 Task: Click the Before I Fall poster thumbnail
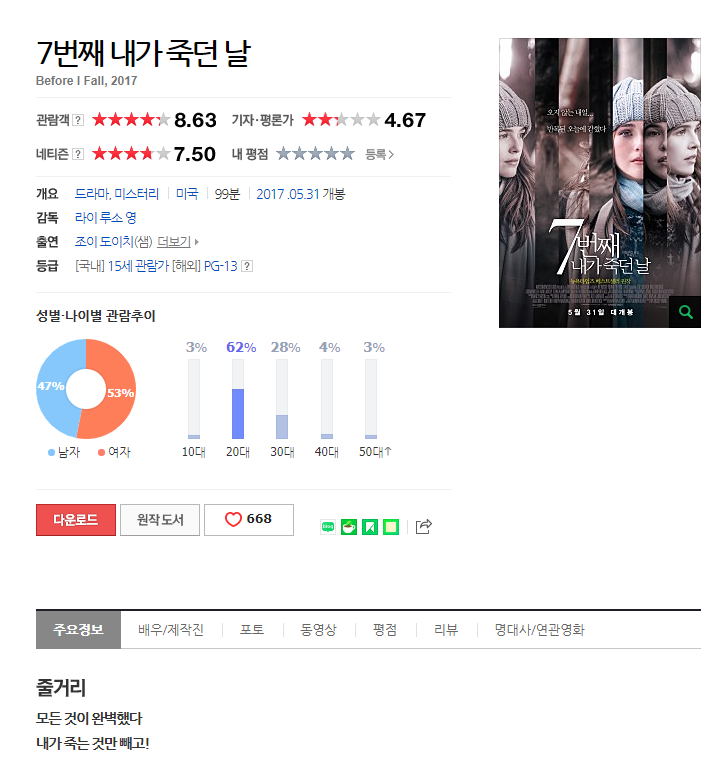tap(599, 183)
